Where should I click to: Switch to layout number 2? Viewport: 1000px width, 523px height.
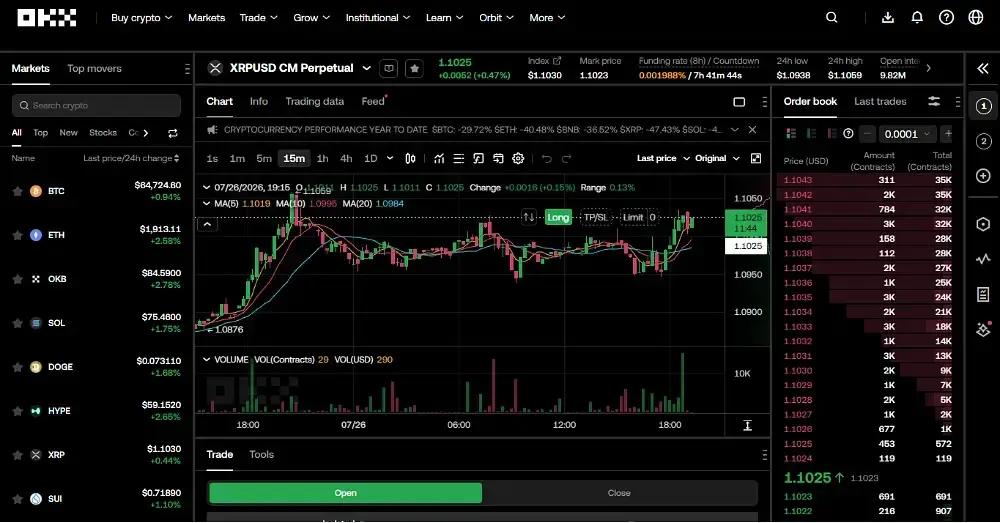tap(983, 141)
